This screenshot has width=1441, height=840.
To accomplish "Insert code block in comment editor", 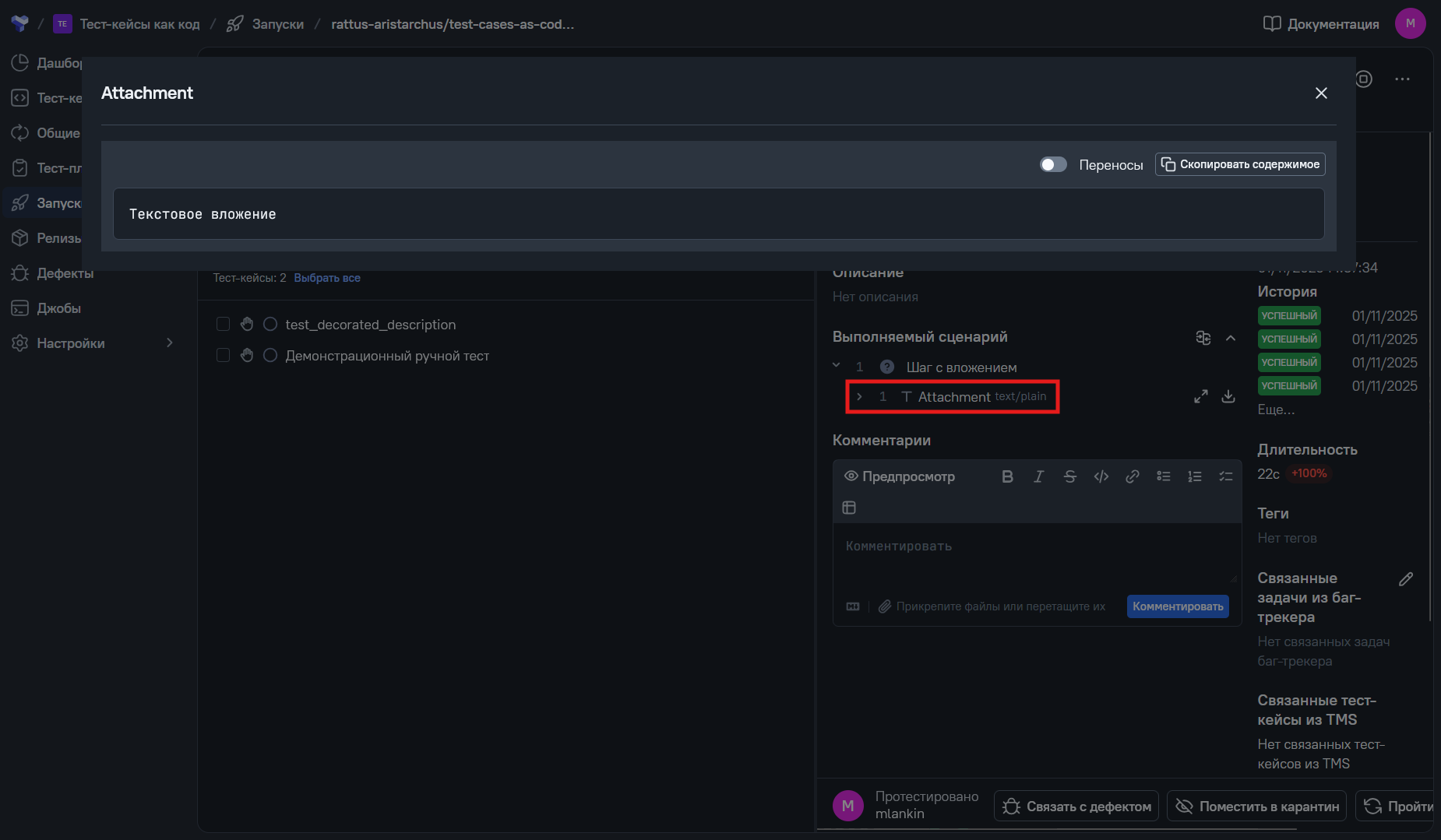I will point(1101,476).
